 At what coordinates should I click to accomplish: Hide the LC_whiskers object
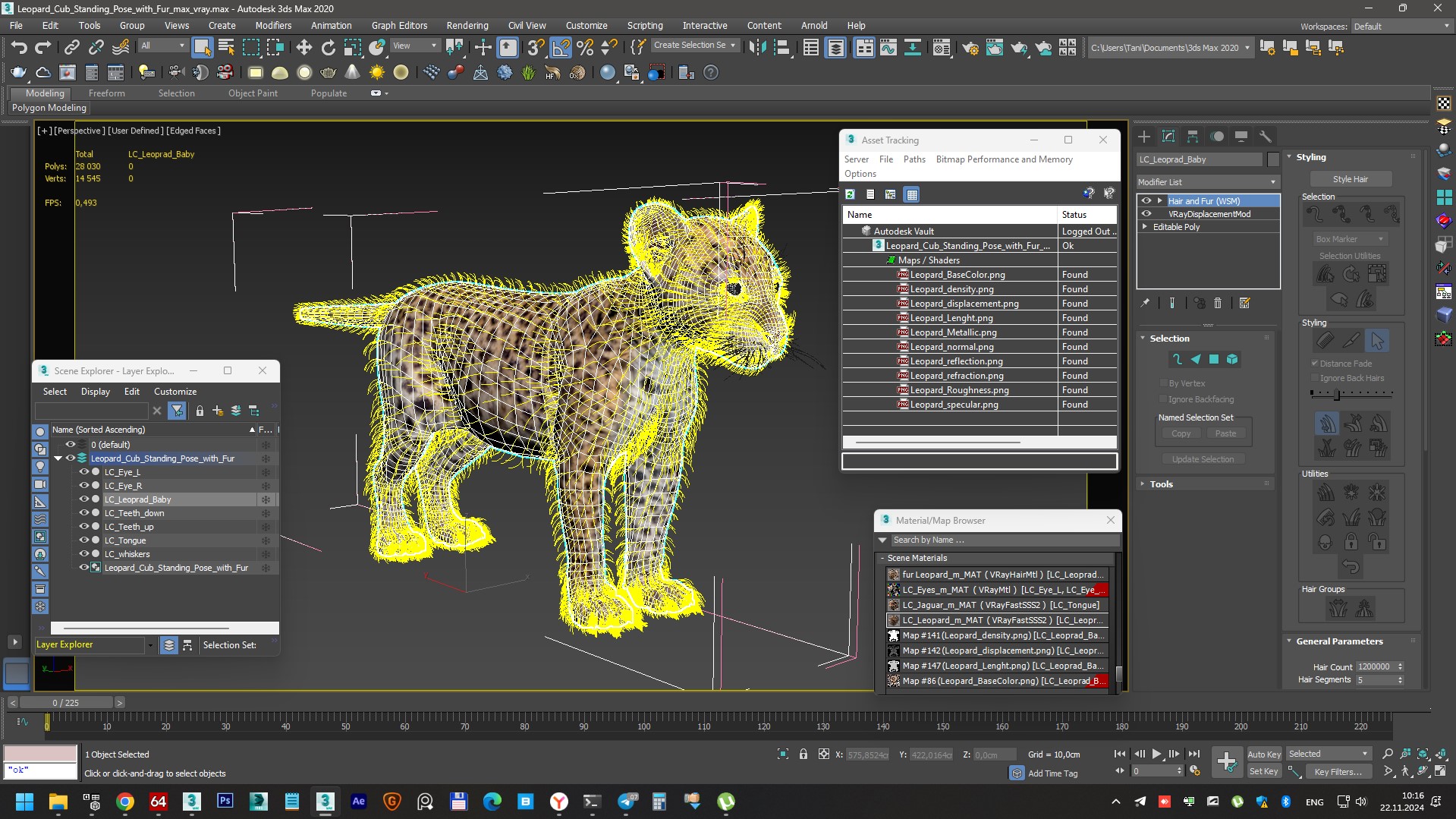[84, 554]
